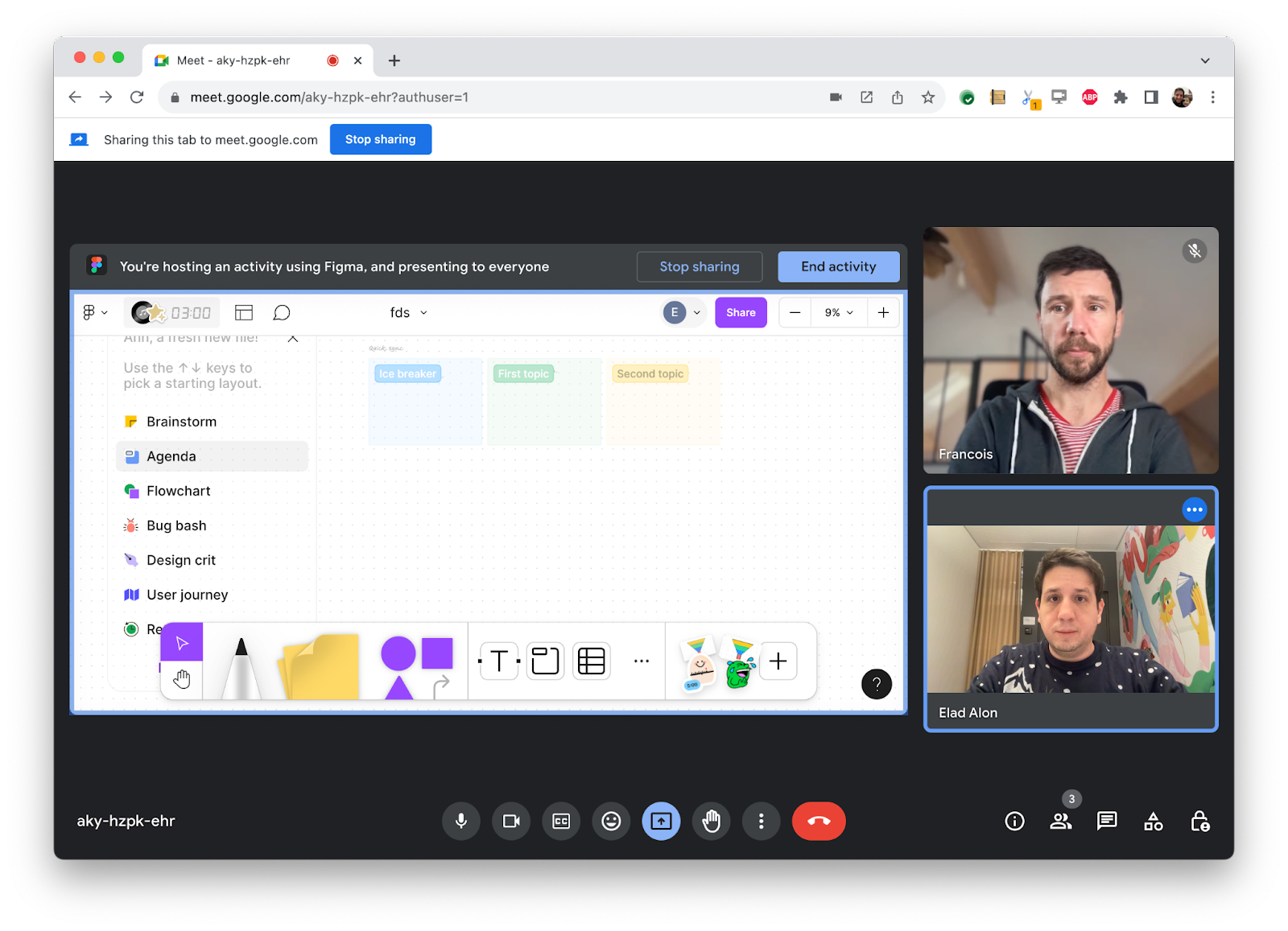Screen dimensions: 1288x931
Task: Open the in-call chat messages panel
Action: 1106,821
